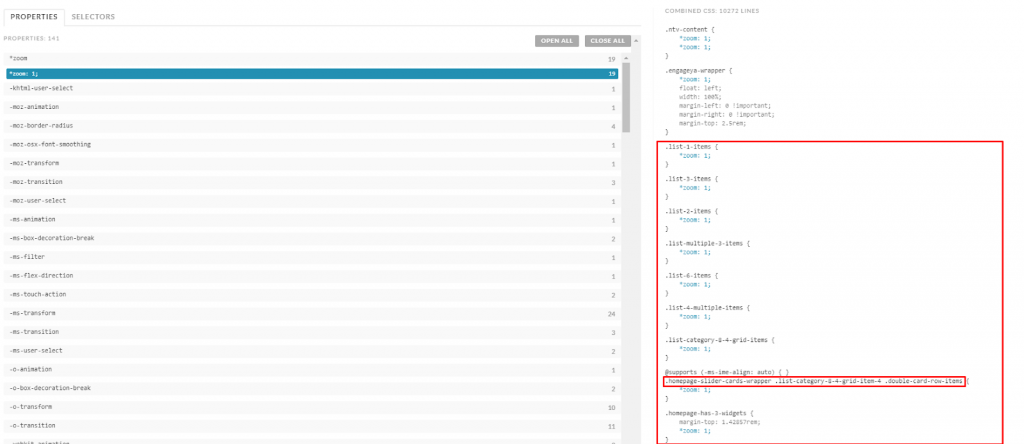The height and width of the screenshot is (444, 1024).
Task: Click the '.ntv-content {' selector line
Action: click(x=688, y=30)
